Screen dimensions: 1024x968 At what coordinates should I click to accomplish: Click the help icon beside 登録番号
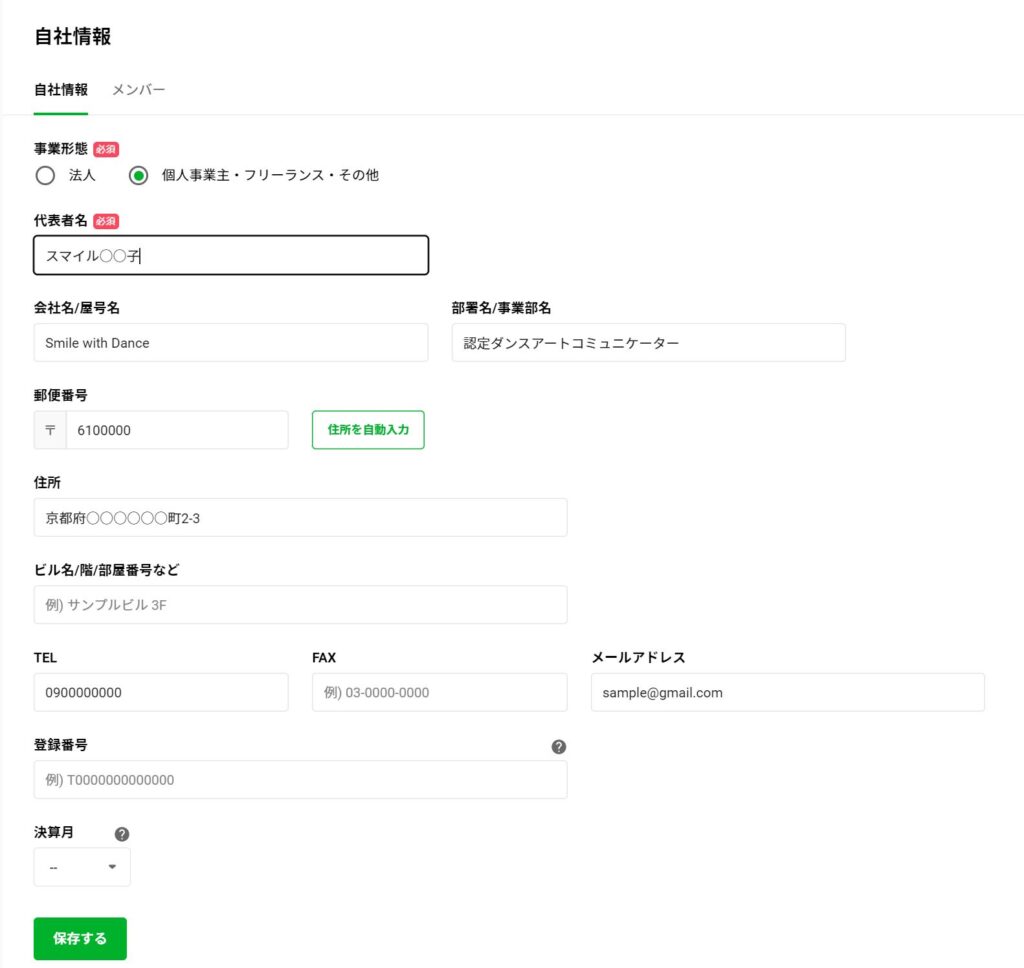point(558,746)
